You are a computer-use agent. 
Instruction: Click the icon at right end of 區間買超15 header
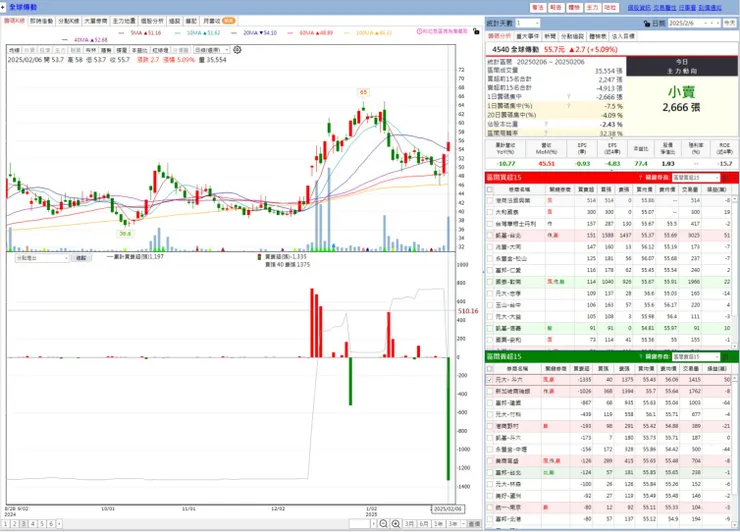pyautogui.click(x=726, y=177)
